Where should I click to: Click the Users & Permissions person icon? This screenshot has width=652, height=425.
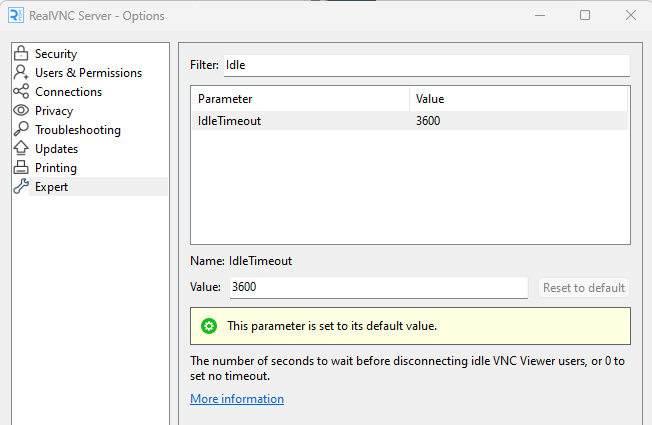click(21, 72)
